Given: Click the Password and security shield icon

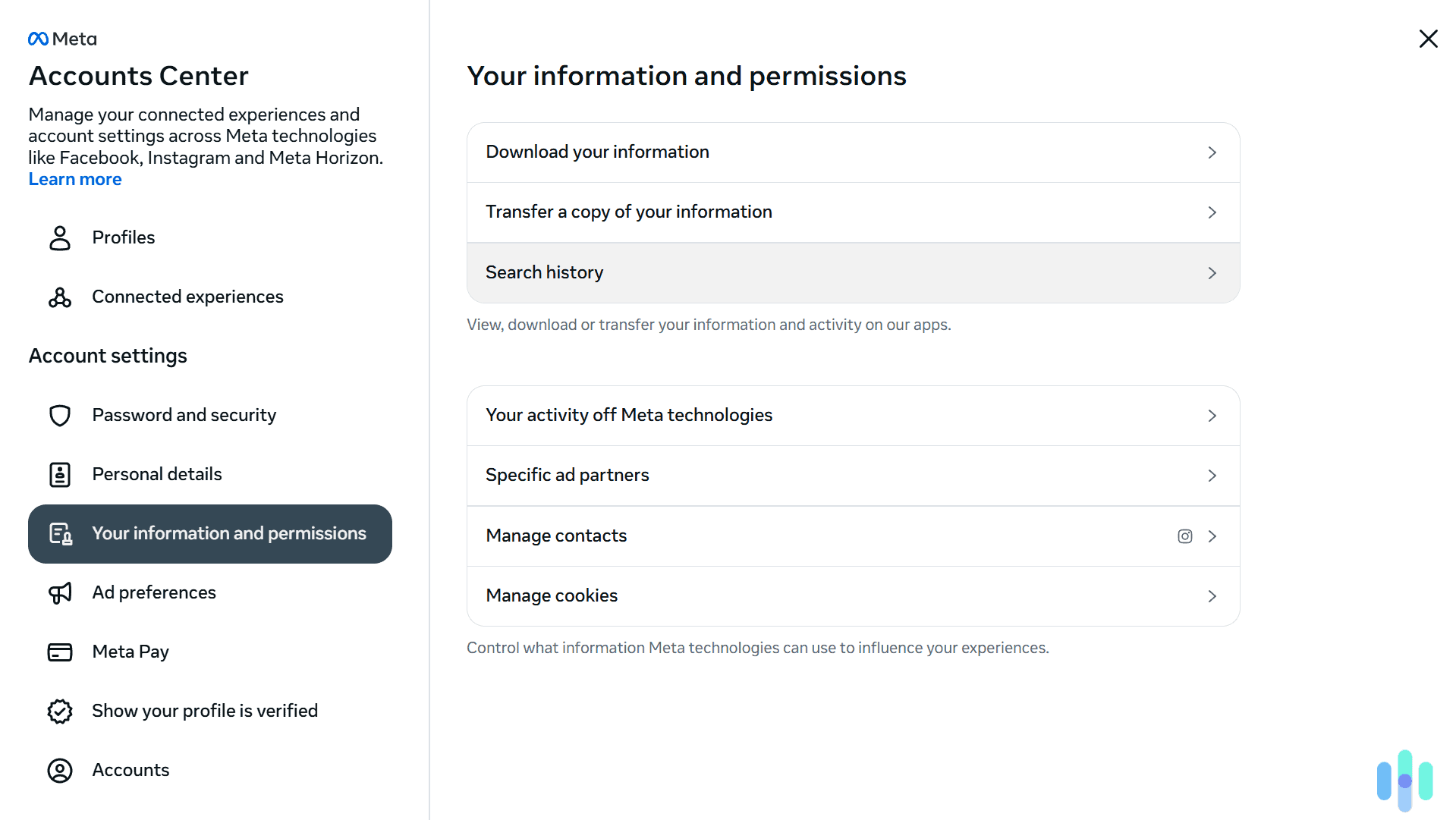Looking at the screenshot, I should coord(59,415).
